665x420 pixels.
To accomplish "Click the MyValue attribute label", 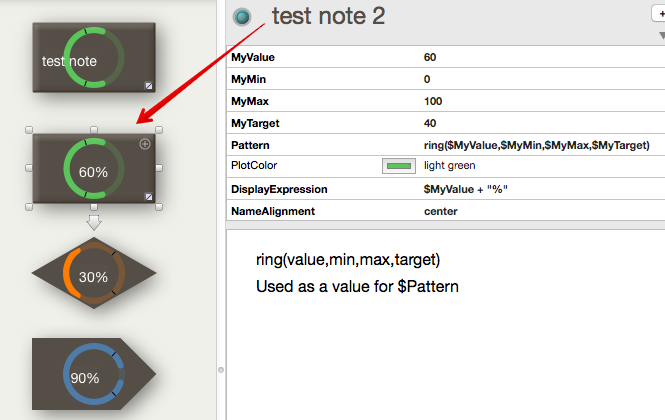I will coord(253,57).
